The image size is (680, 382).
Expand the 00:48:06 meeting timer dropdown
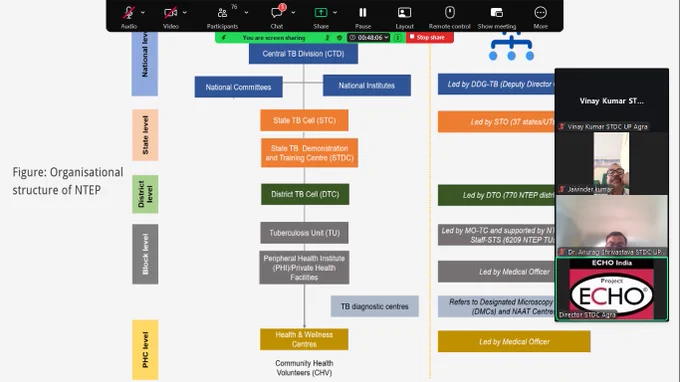point(369,38)
